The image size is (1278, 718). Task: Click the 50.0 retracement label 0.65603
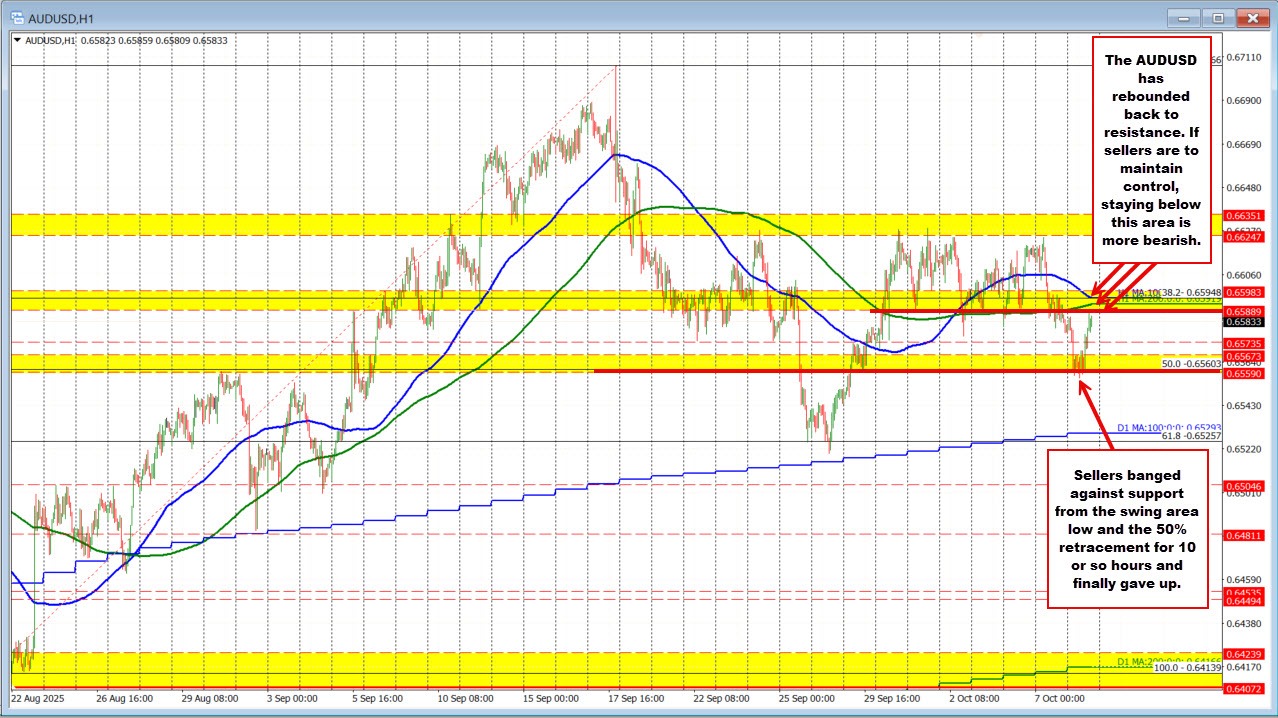click(1190, 364)
